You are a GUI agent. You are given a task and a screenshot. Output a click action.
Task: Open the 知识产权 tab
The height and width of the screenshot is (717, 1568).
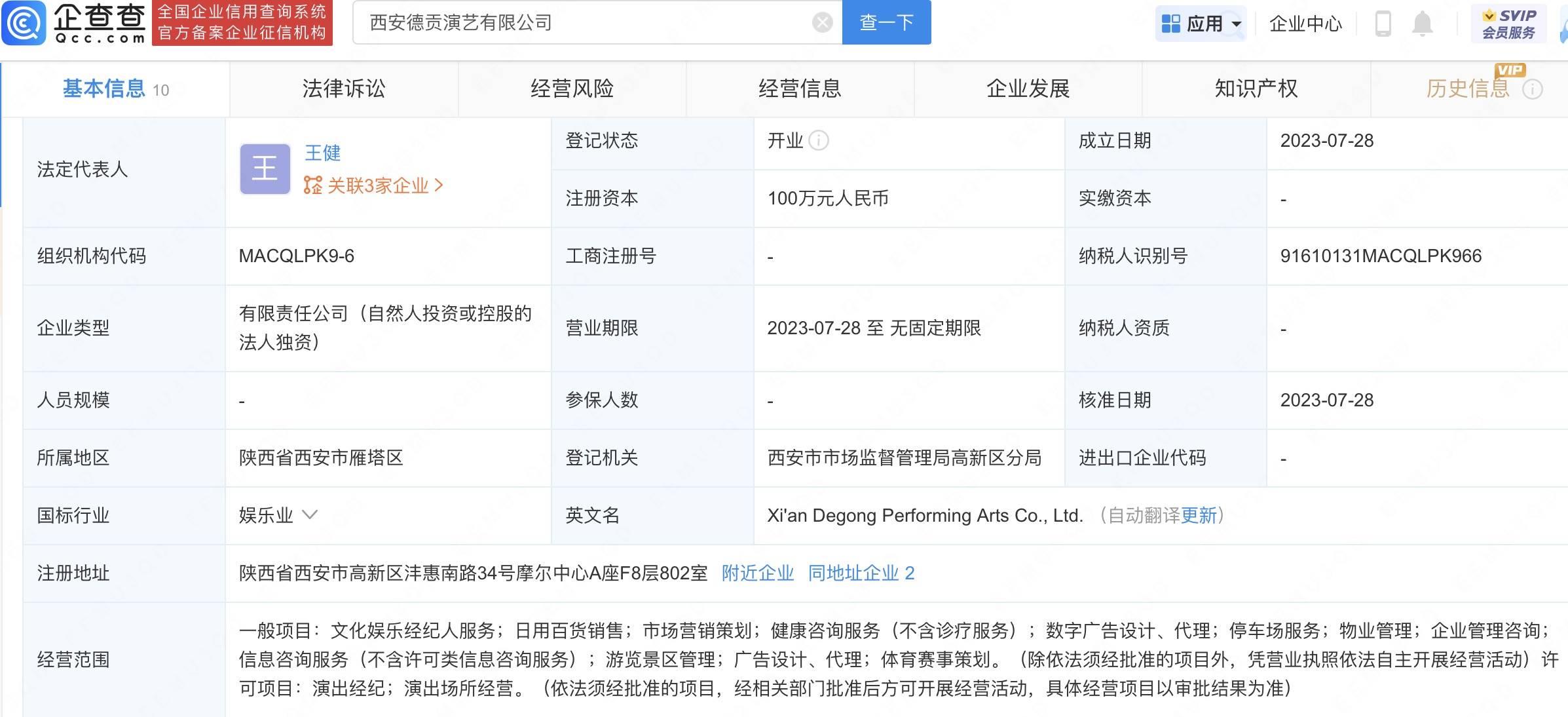coord(1256,88)
